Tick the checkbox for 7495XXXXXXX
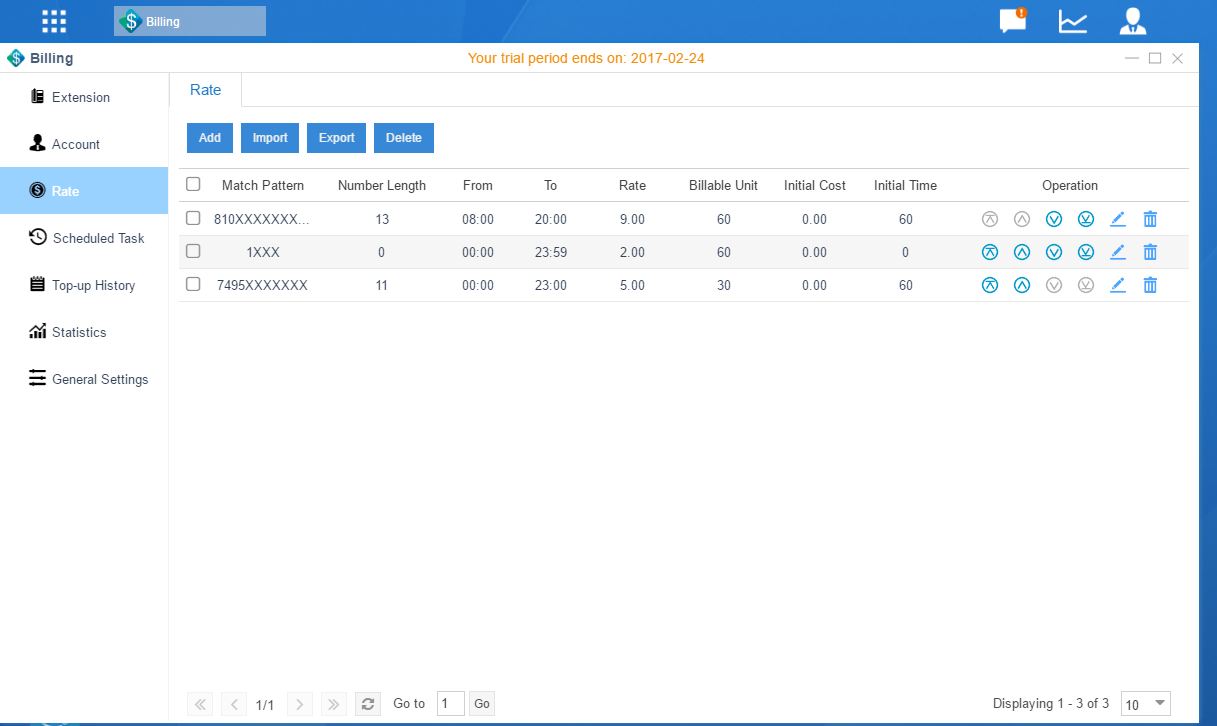 193,285
